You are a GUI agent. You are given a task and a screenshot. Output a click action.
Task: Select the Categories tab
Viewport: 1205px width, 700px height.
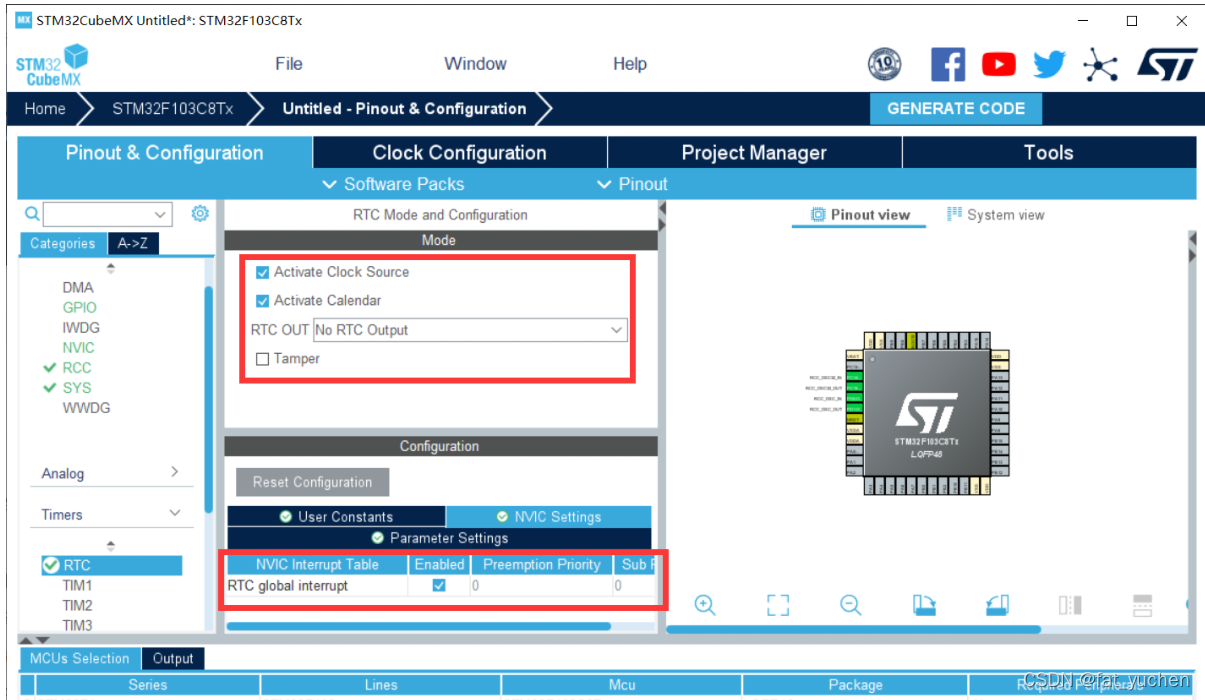(63, 243)
